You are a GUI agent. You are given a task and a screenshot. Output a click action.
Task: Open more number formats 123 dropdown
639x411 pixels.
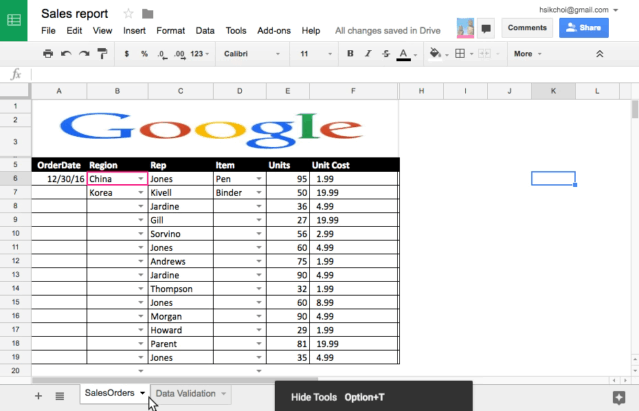200,54
